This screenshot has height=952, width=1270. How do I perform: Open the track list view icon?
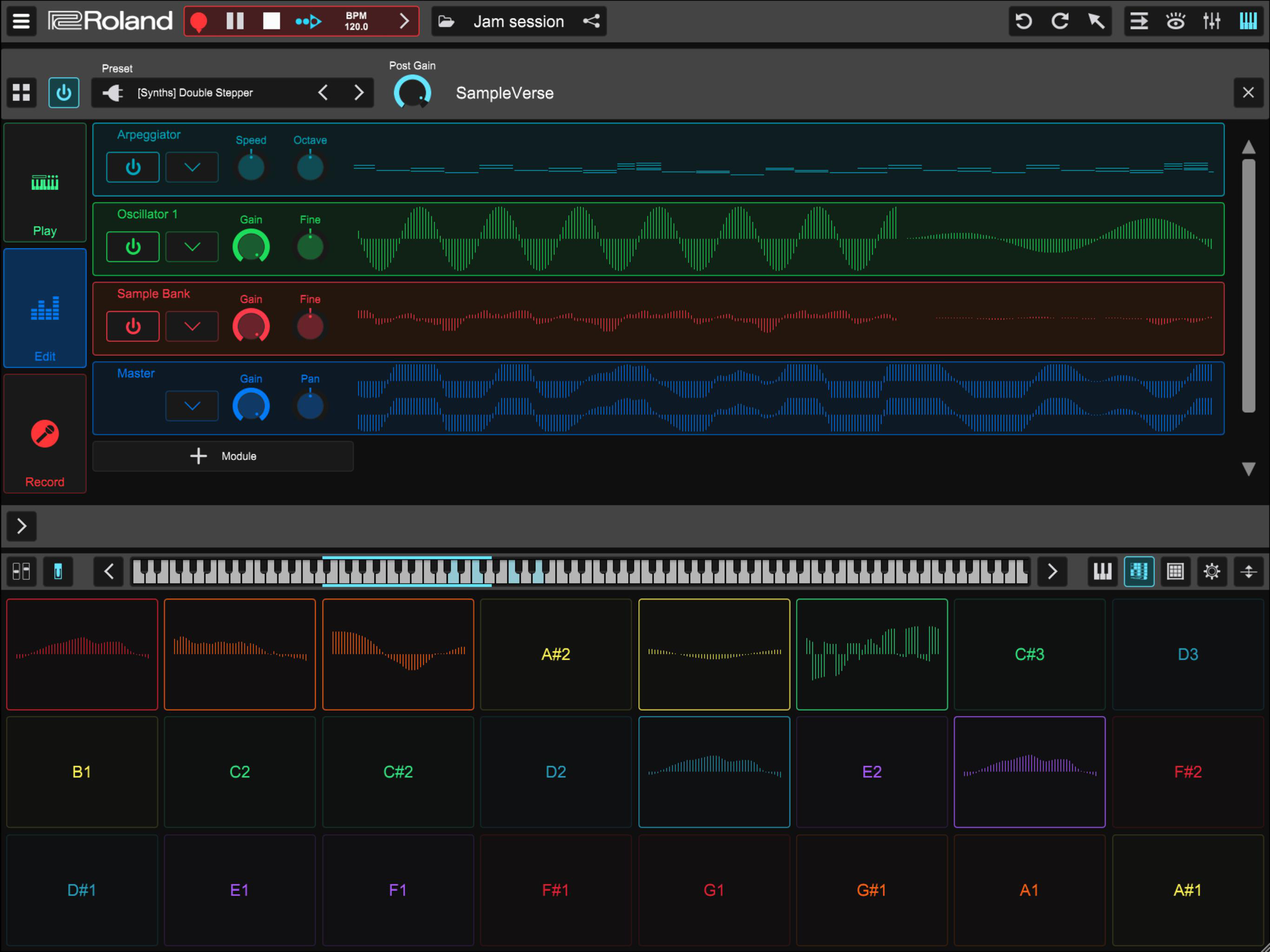click(x=1139, y=21)
